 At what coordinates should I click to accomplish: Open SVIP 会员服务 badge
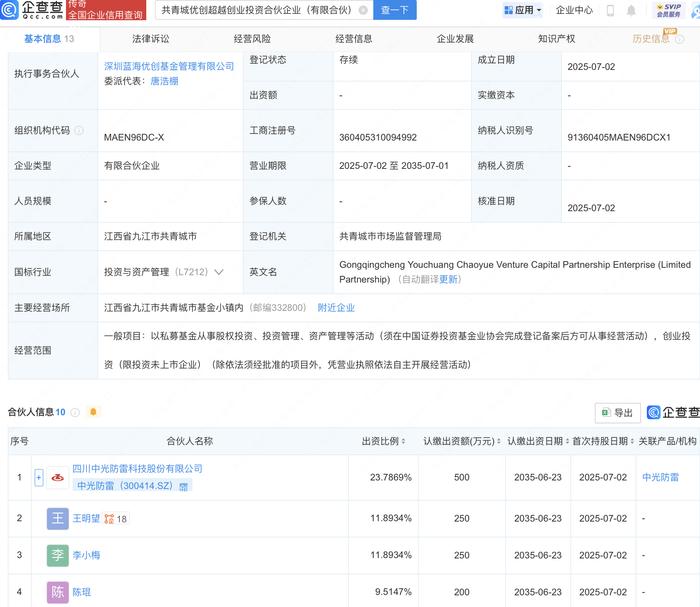[668, 10]
